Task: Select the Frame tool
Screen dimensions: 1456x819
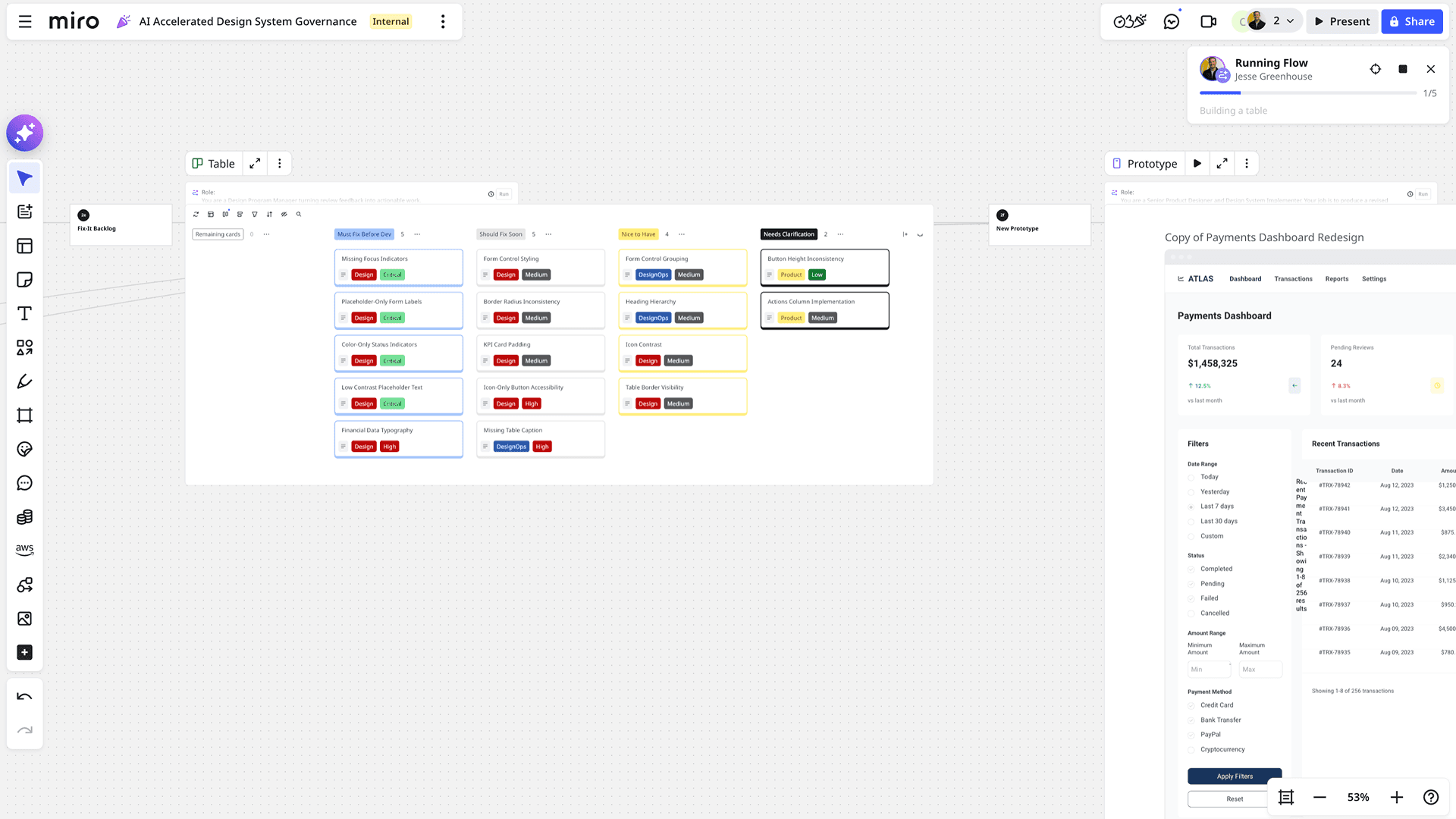Action: pos(24,416)
